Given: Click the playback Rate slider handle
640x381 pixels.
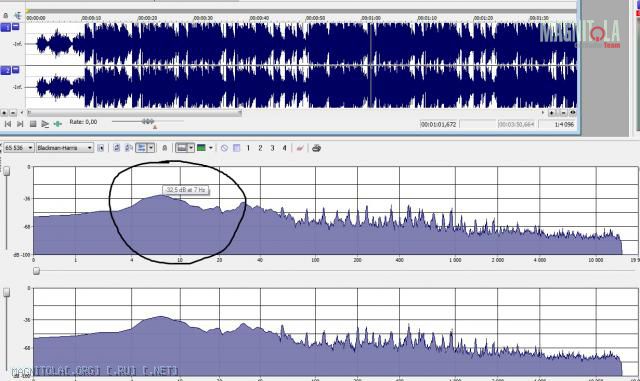Looking at the screenshot, I should click(x=148, y=121).
